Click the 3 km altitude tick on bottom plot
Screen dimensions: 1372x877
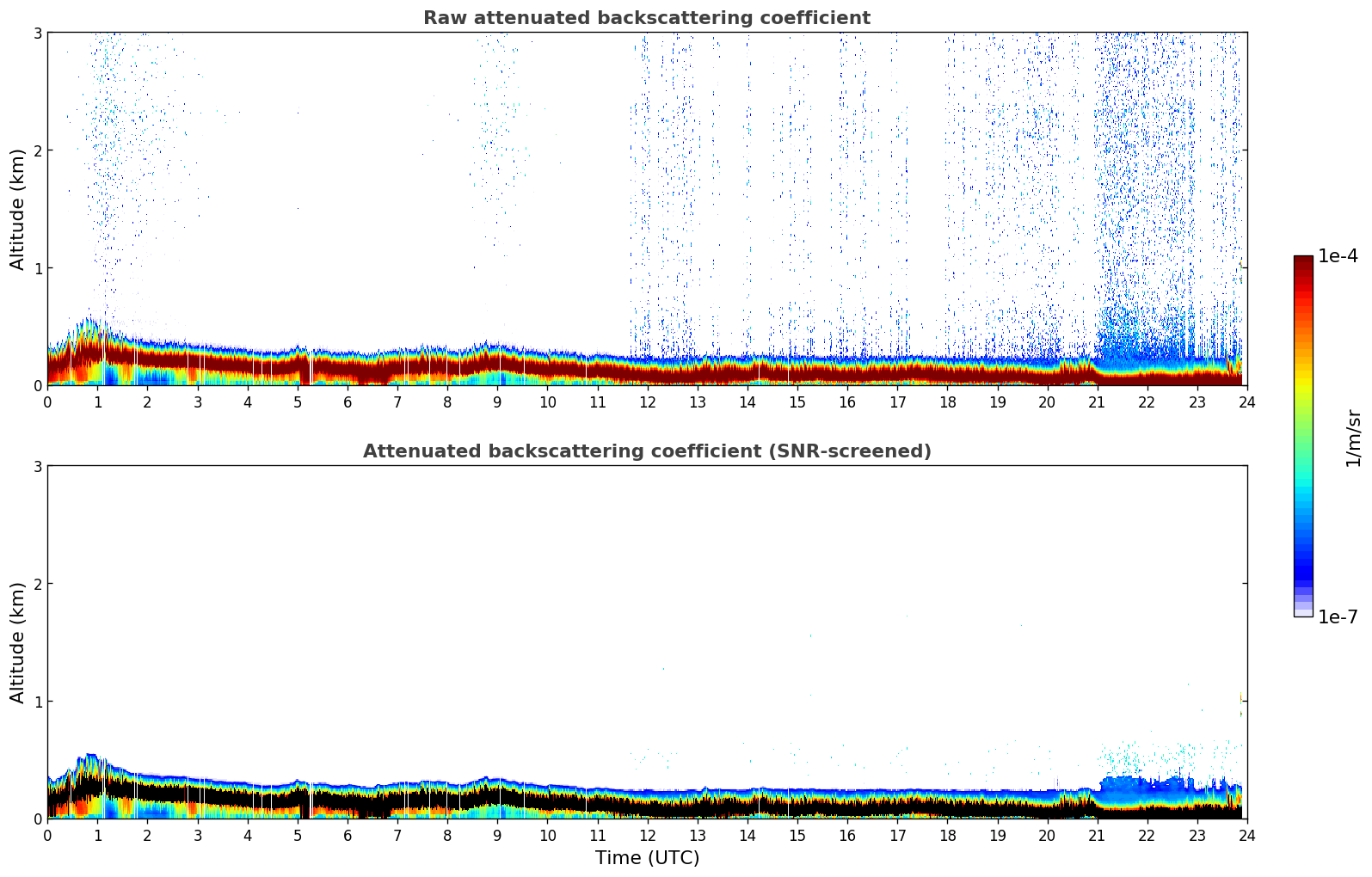point(37,466)
